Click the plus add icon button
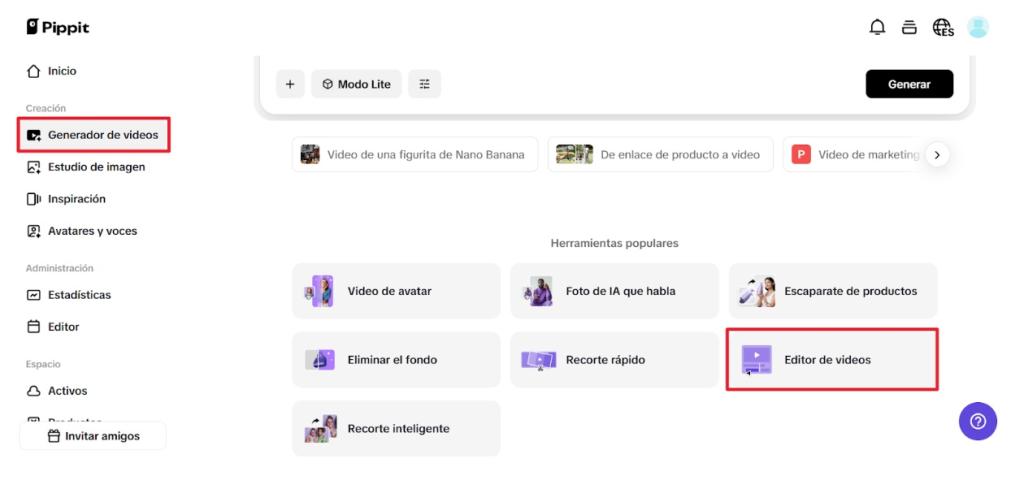 [x=289, y=84]
